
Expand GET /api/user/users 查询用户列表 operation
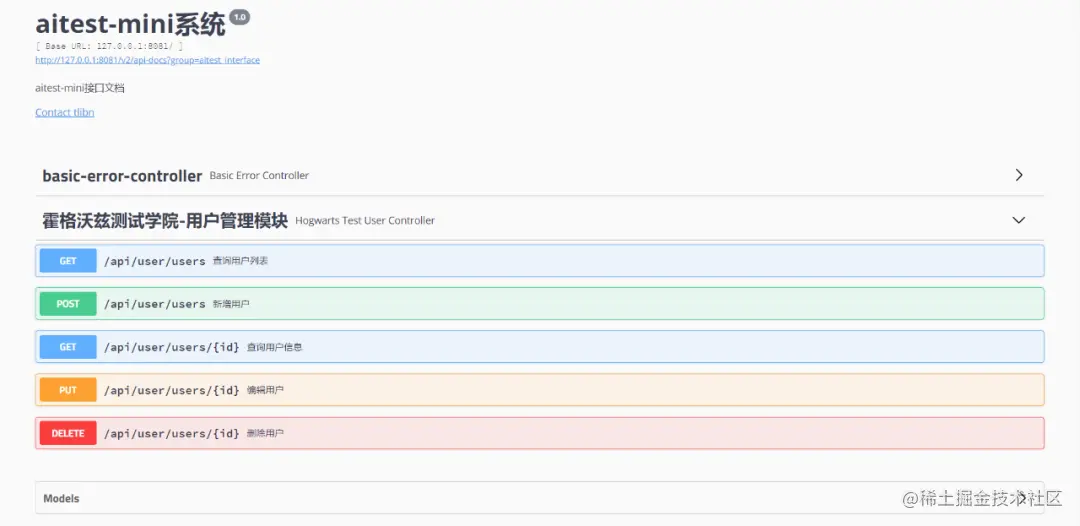[x=539, y=261]
